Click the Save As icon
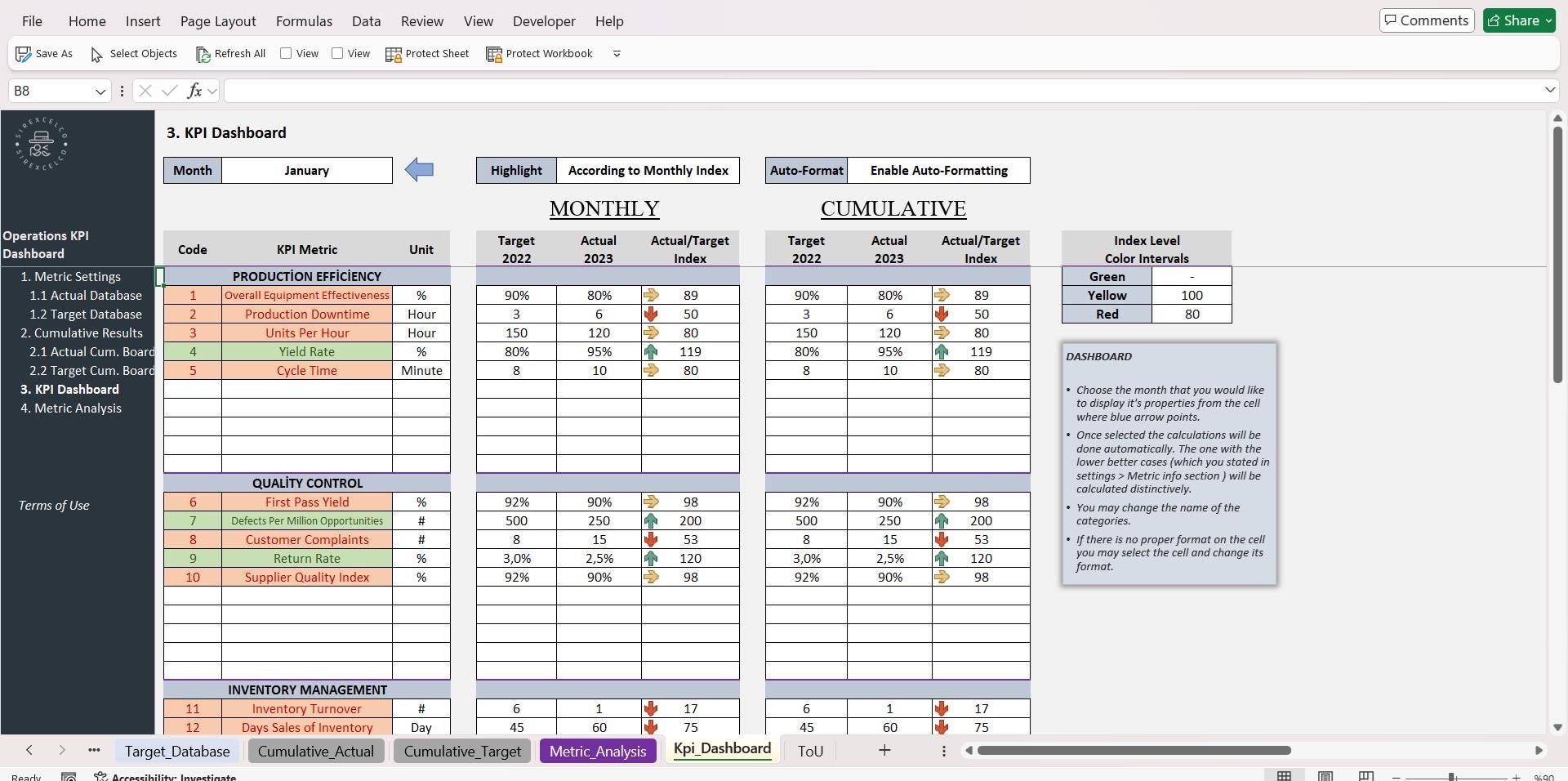 click(x=23, y=54)
